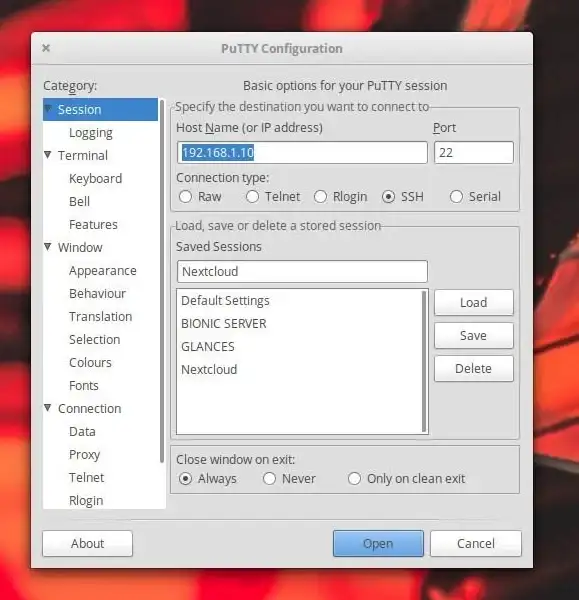Open Proxy settings
Image resolution: width=579 pixels, height=600 pixels.
click(84, 455)
